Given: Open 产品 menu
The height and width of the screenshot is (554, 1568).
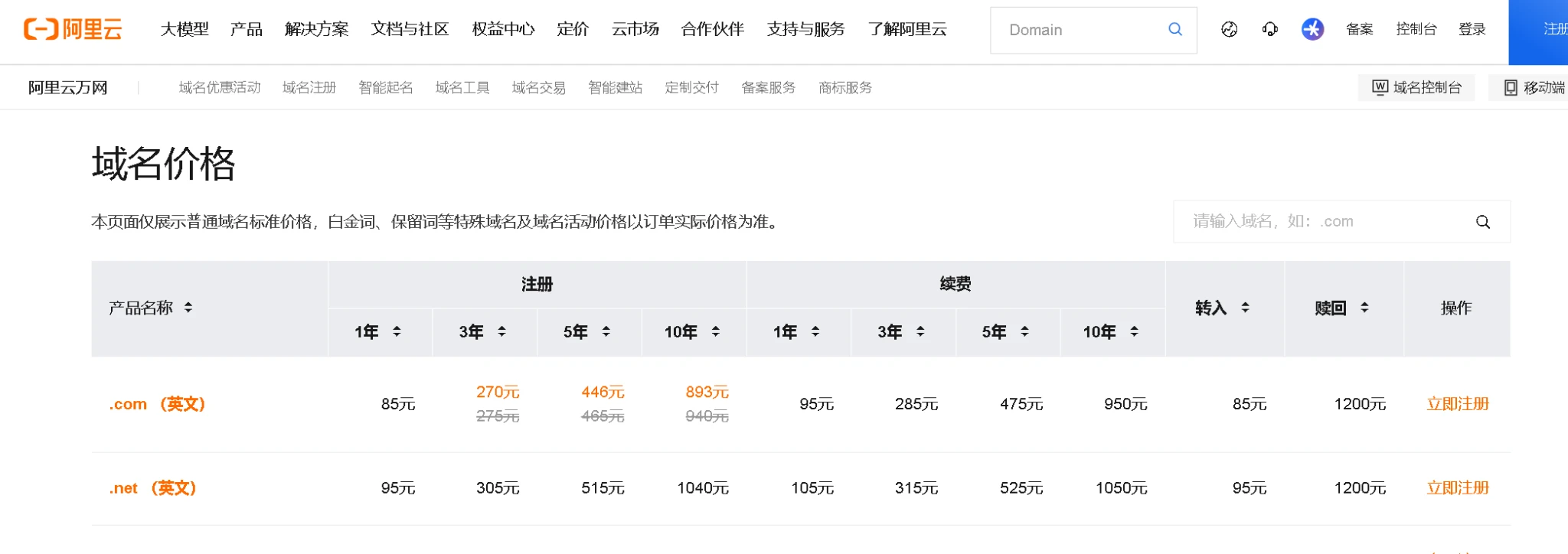Looking at the screenshot, I should pyautogui.click(x=247, y=29).
